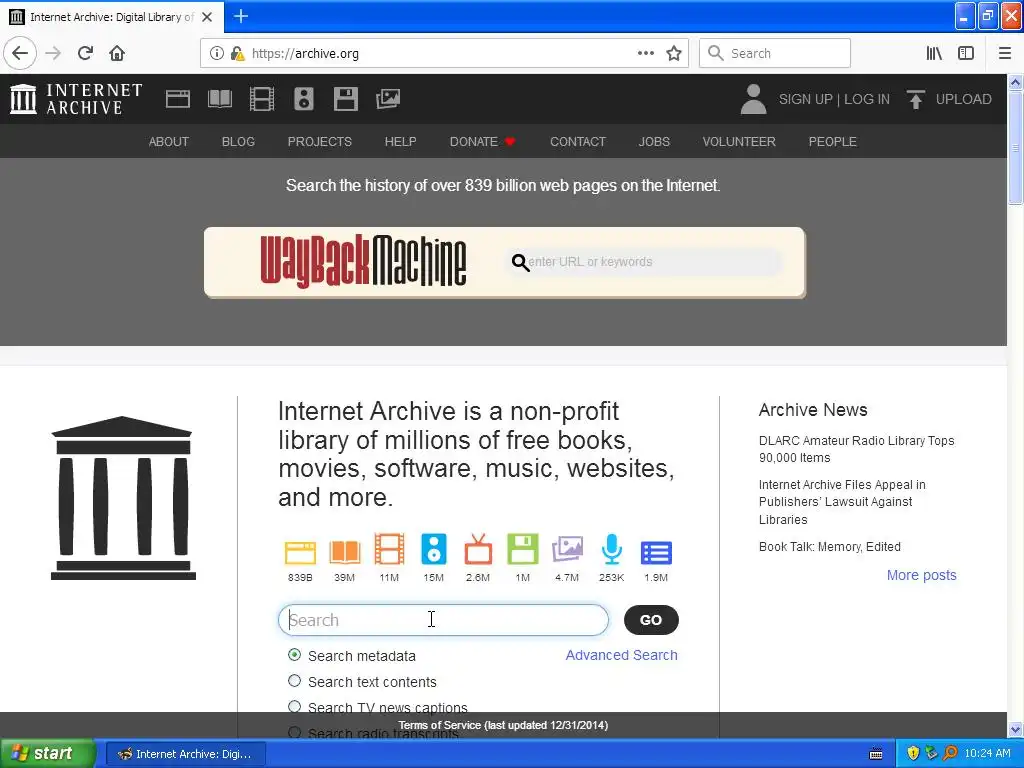Open the Firefox hamburger menu
The image size is (1024, 768).
point(1005,53)
